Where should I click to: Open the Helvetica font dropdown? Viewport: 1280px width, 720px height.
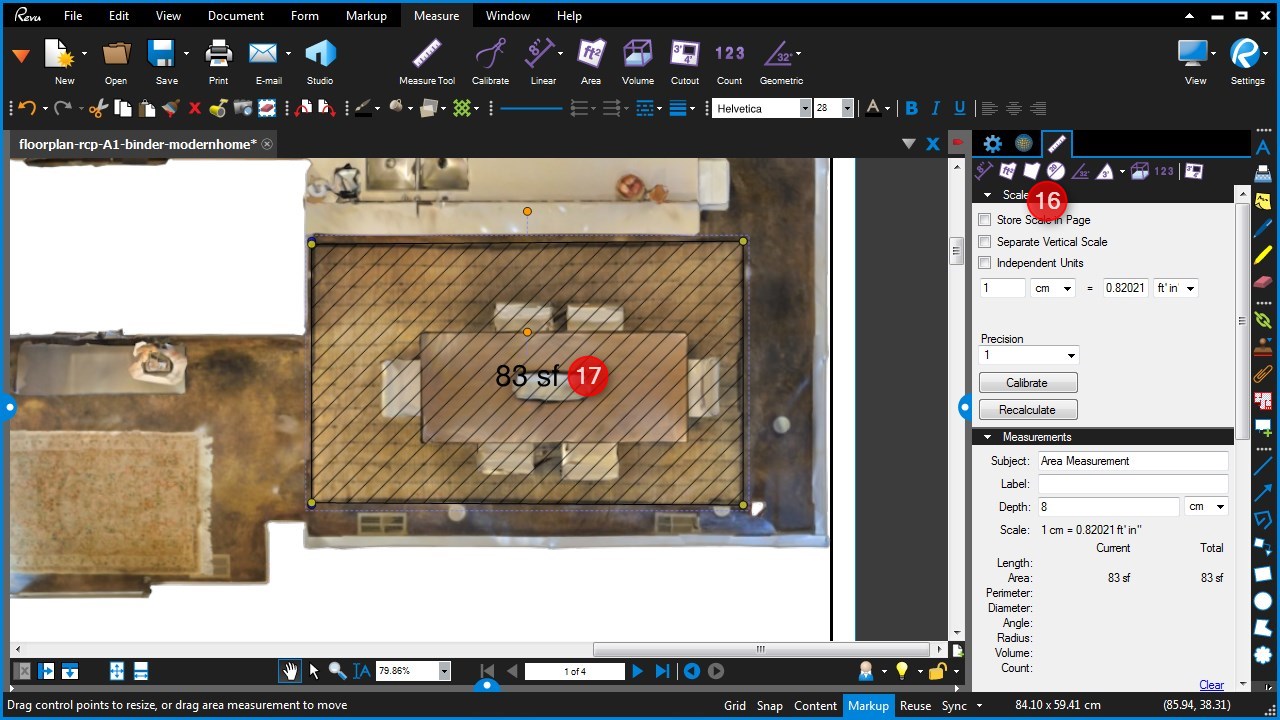pyautogui.click(x=805, y=108)
